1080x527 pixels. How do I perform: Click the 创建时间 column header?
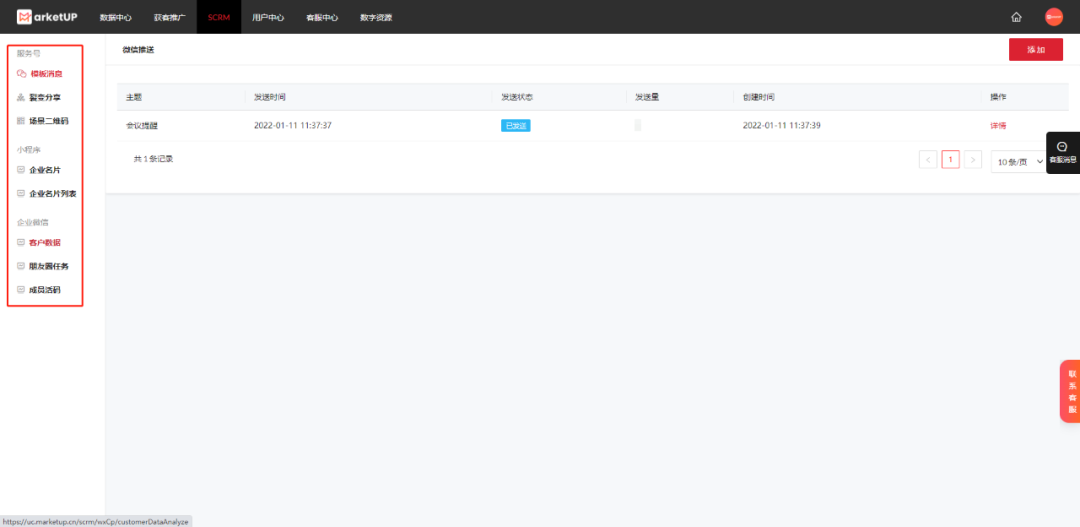coord(758,97)
